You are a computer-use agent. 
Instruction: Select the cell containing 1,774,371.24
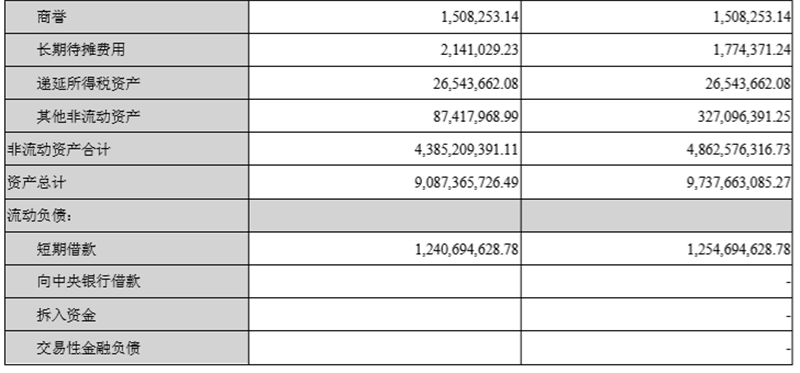pyautogui.click(x=657, y=50)
